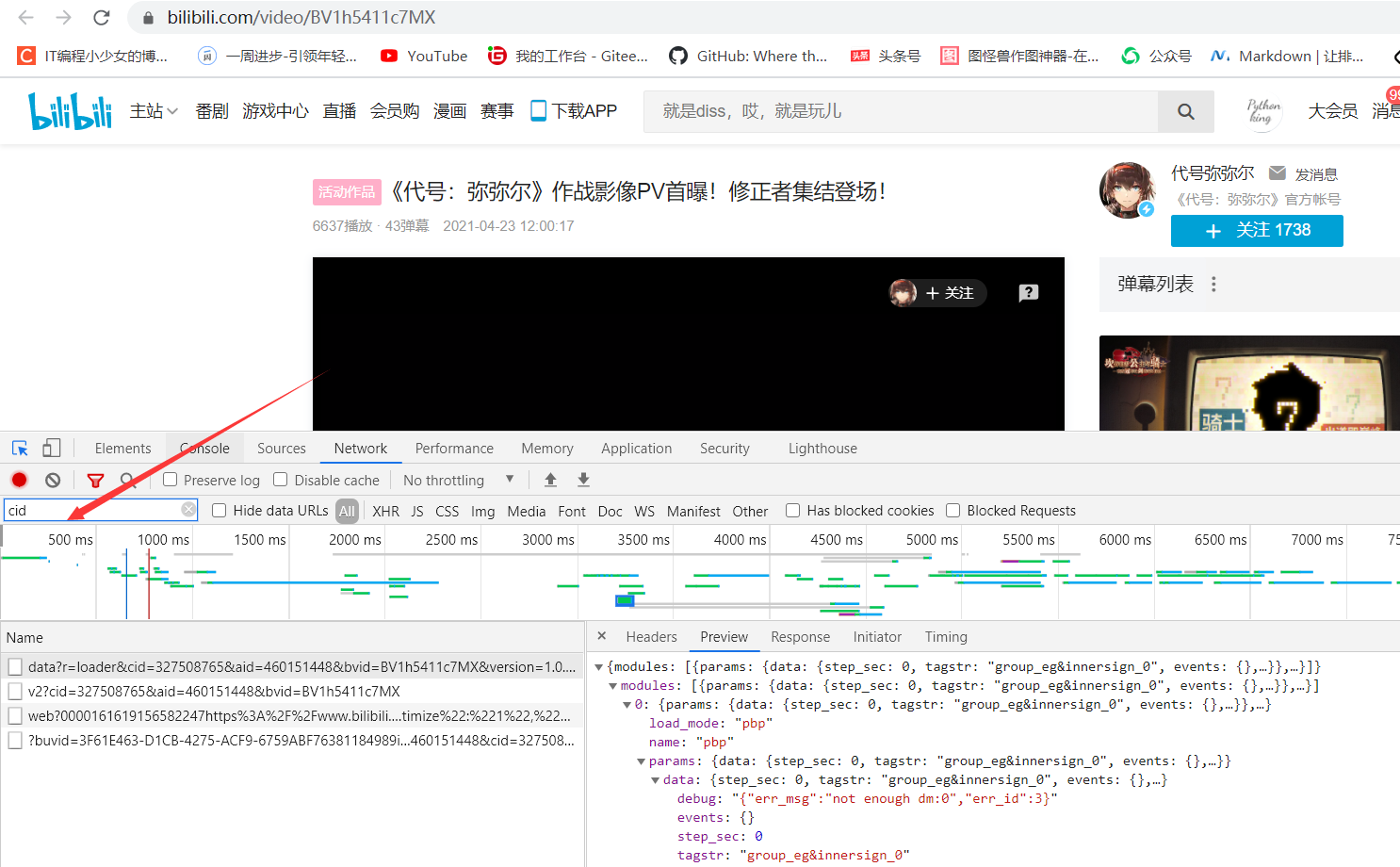The height and width of the screenshot is (867, 1400).
Task: Click the browser address bar URL
Action: [301, 17]
